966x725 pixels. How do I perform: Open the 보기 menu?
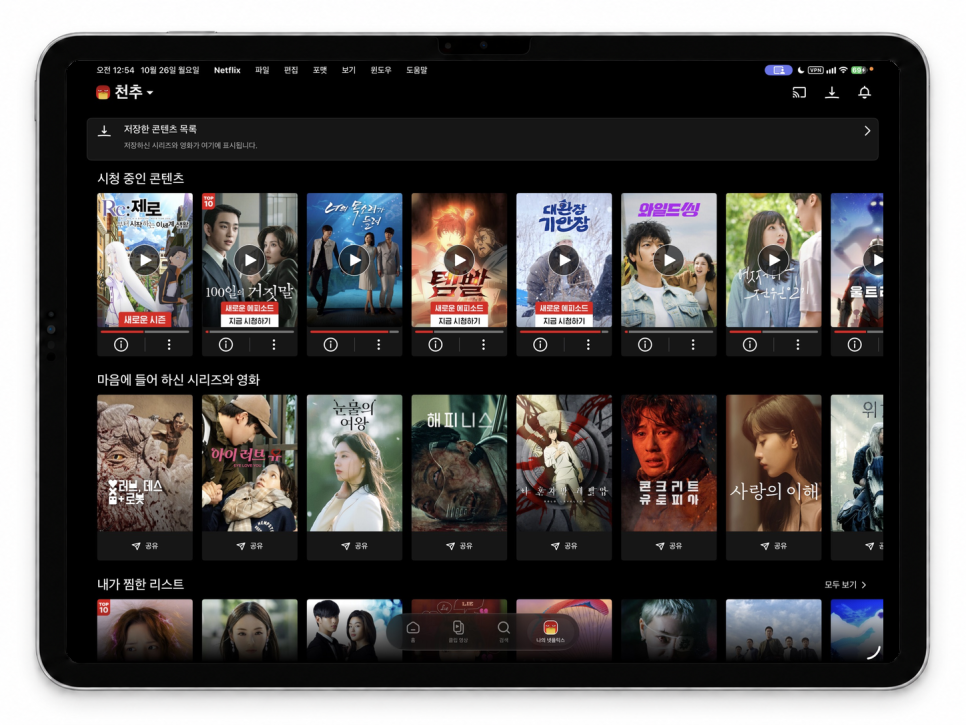(x=349, y=70)
